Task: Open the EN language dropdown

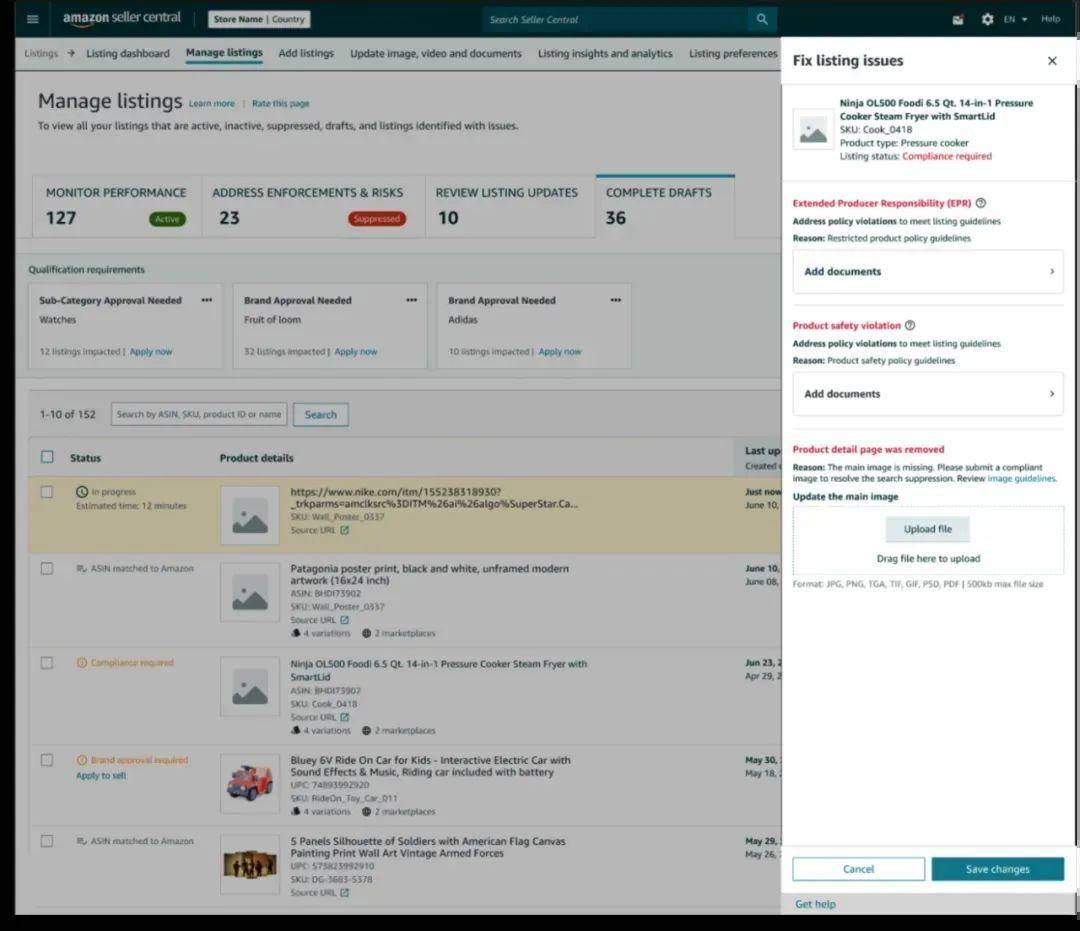Action: (x=1015, y=19)
